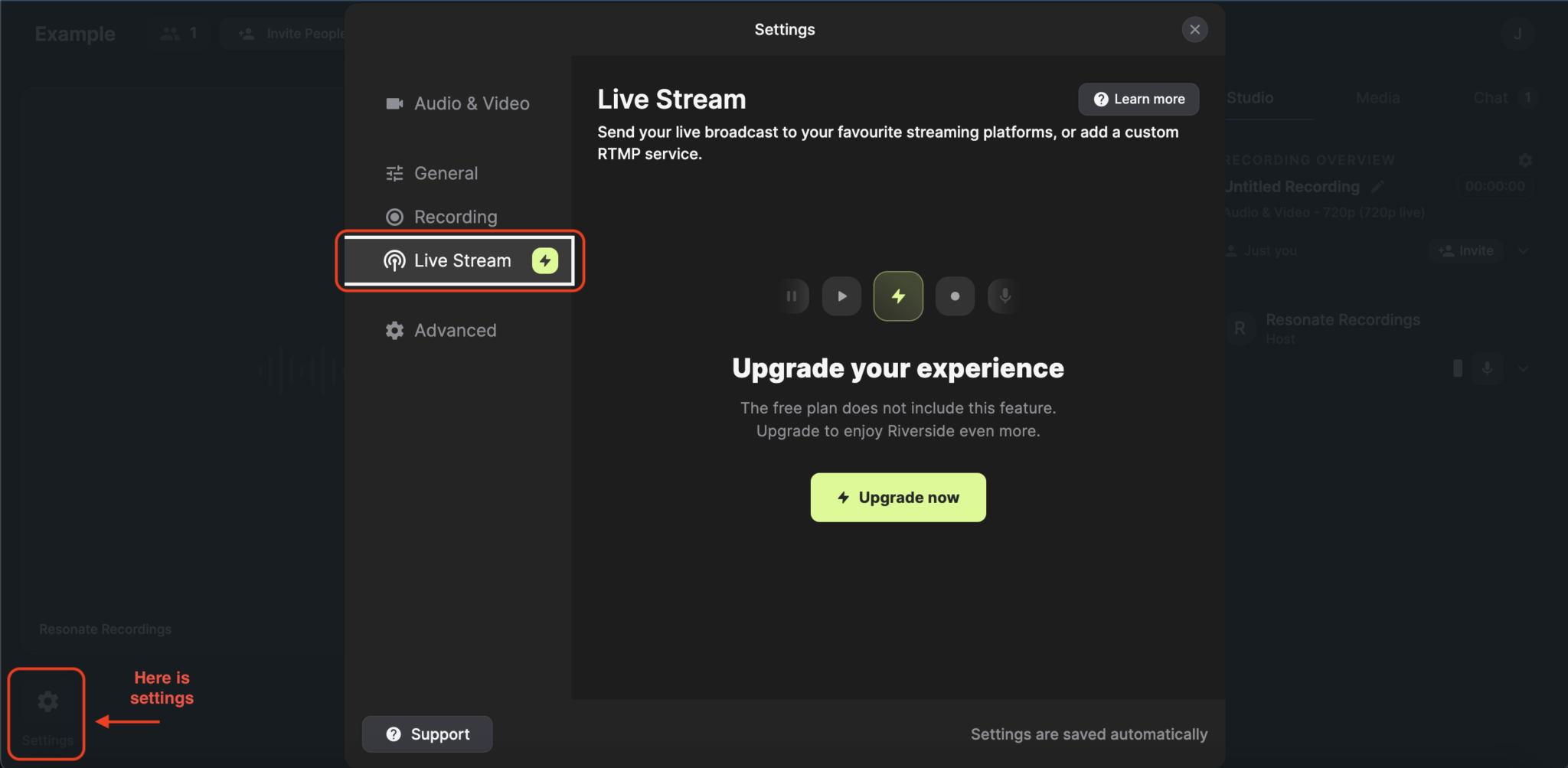Click the lightning bolt livestream icon
Image resolution: width=1568 pixels, height=768 pixels.
tap(897, 296)
